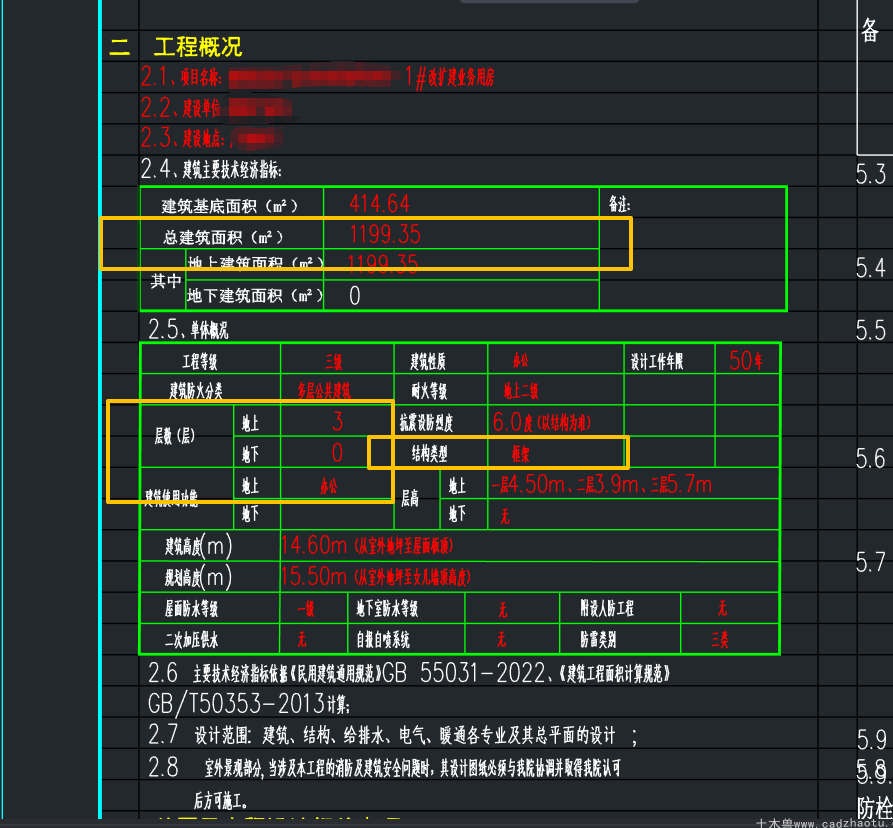Click the 规划高度(m) label cell
893x828 pixels.
(211, 577)
